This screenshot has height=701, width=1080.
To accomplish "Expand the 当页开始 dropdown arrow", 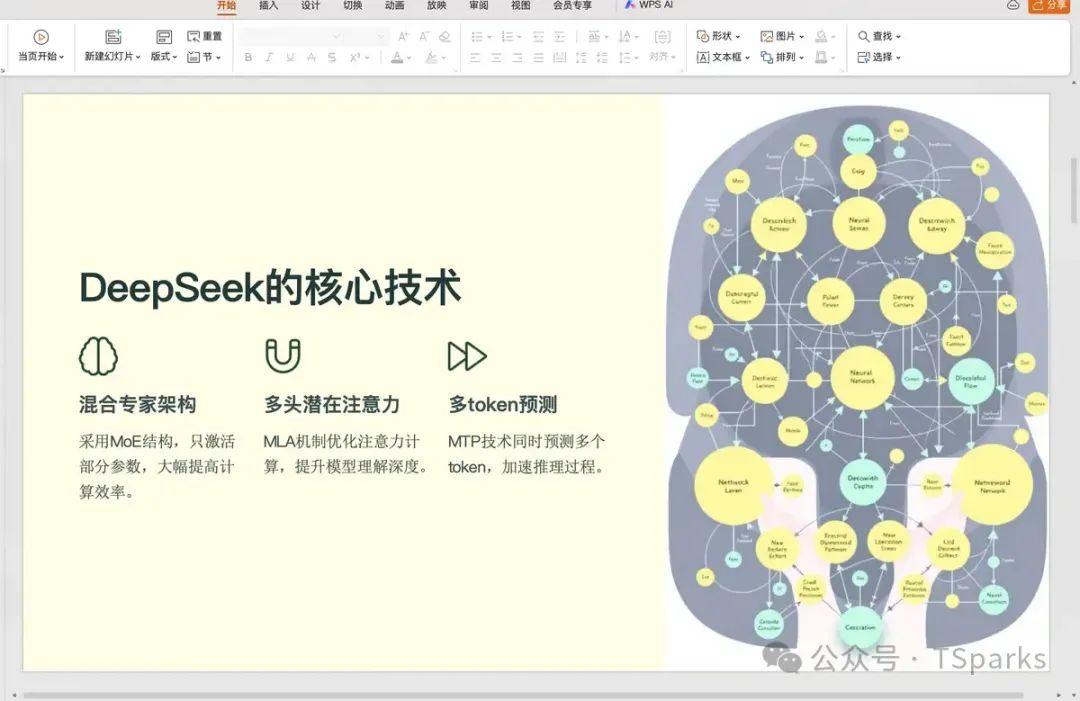I will 62,57.
